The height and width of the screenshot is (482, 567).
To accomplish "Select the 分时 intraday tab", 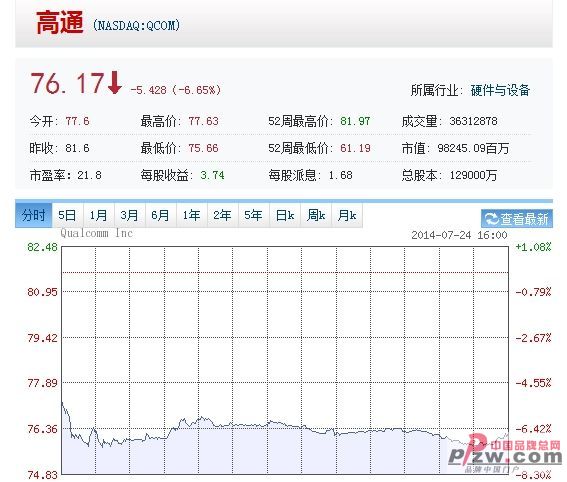I will click(x=34, y=216).
